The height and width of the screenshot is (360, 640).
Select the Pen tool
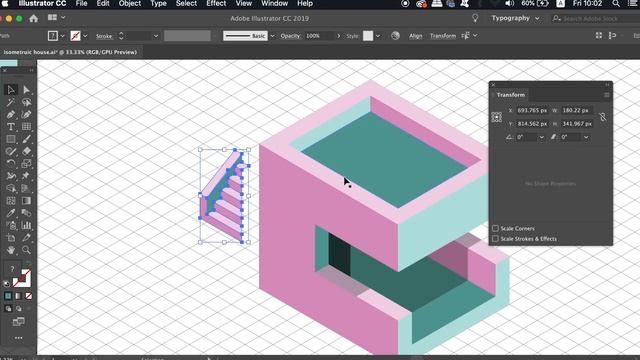(11, 115)
